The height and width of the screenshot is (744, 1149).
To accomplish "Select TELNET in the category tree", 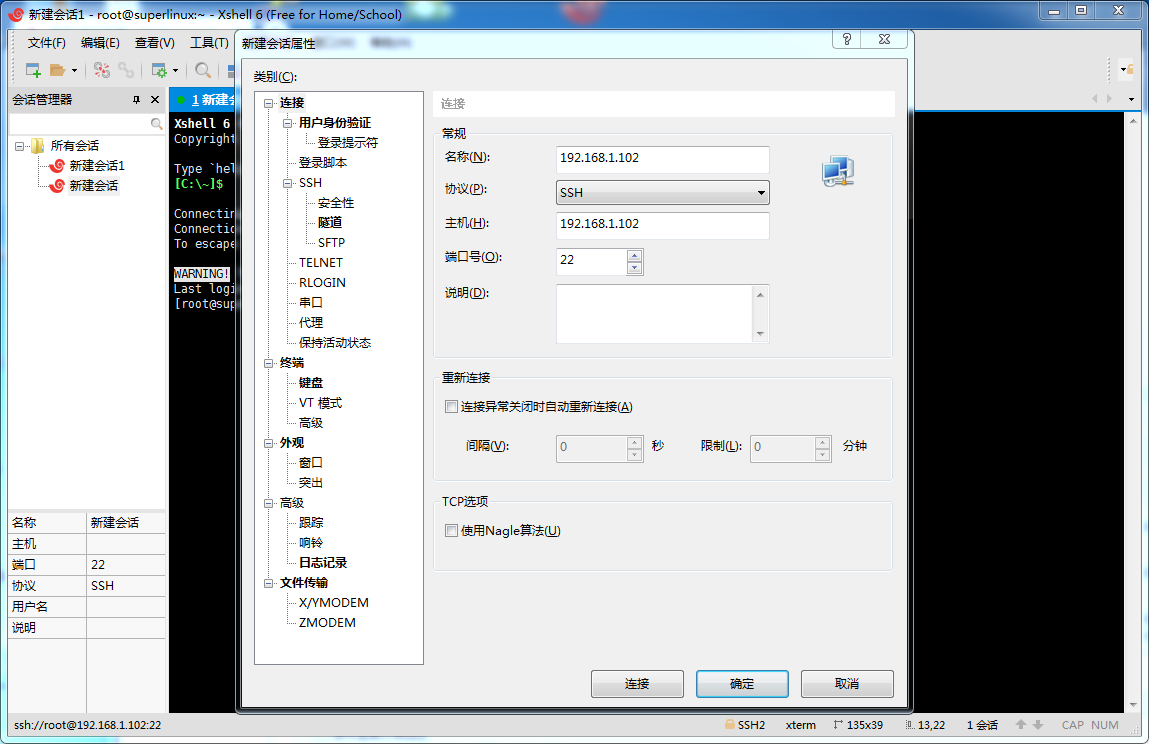I will (320, 262).
